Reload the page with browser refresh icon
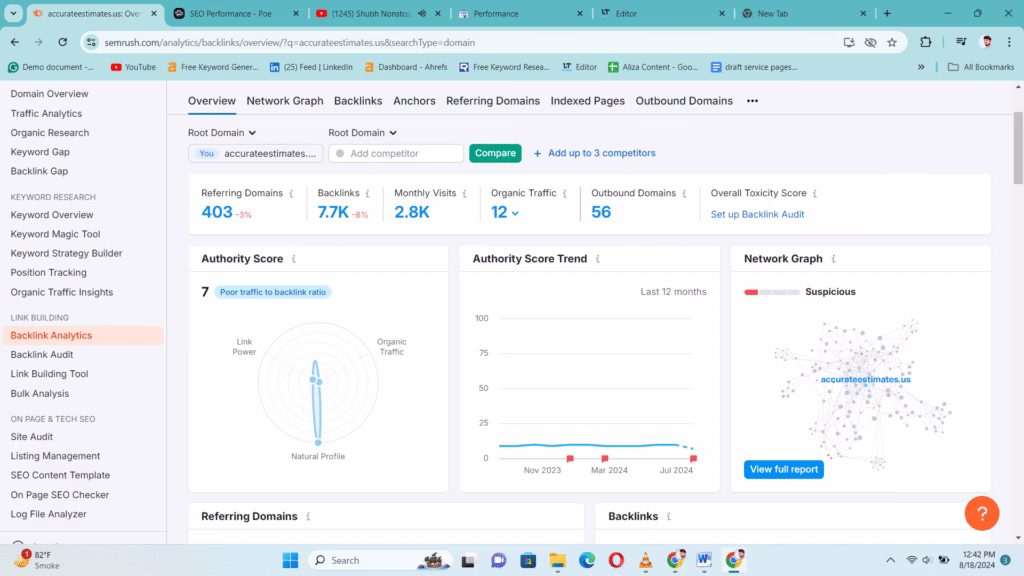Image resolution: width=1024 pixels, height=576 pixels. [63, 42]
